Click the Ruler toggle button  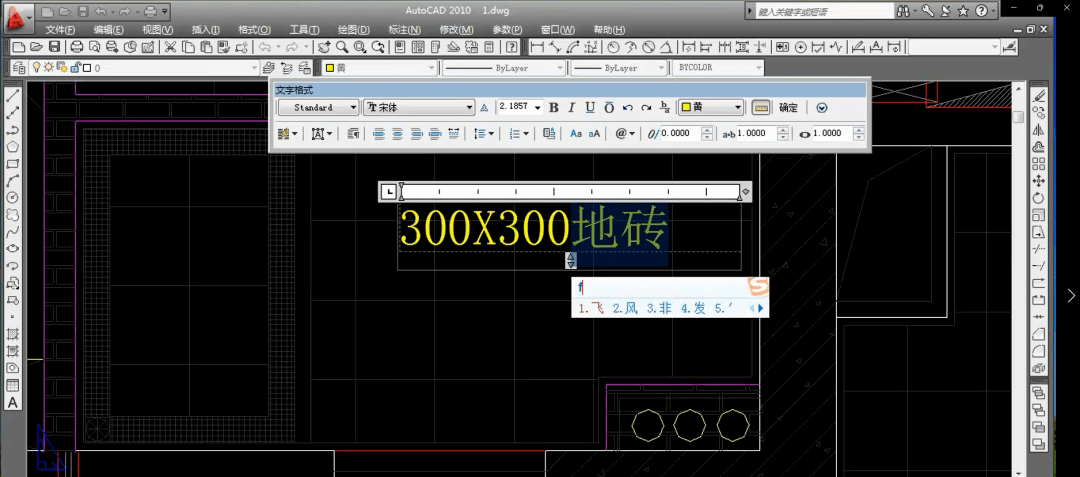coord(760,107)
